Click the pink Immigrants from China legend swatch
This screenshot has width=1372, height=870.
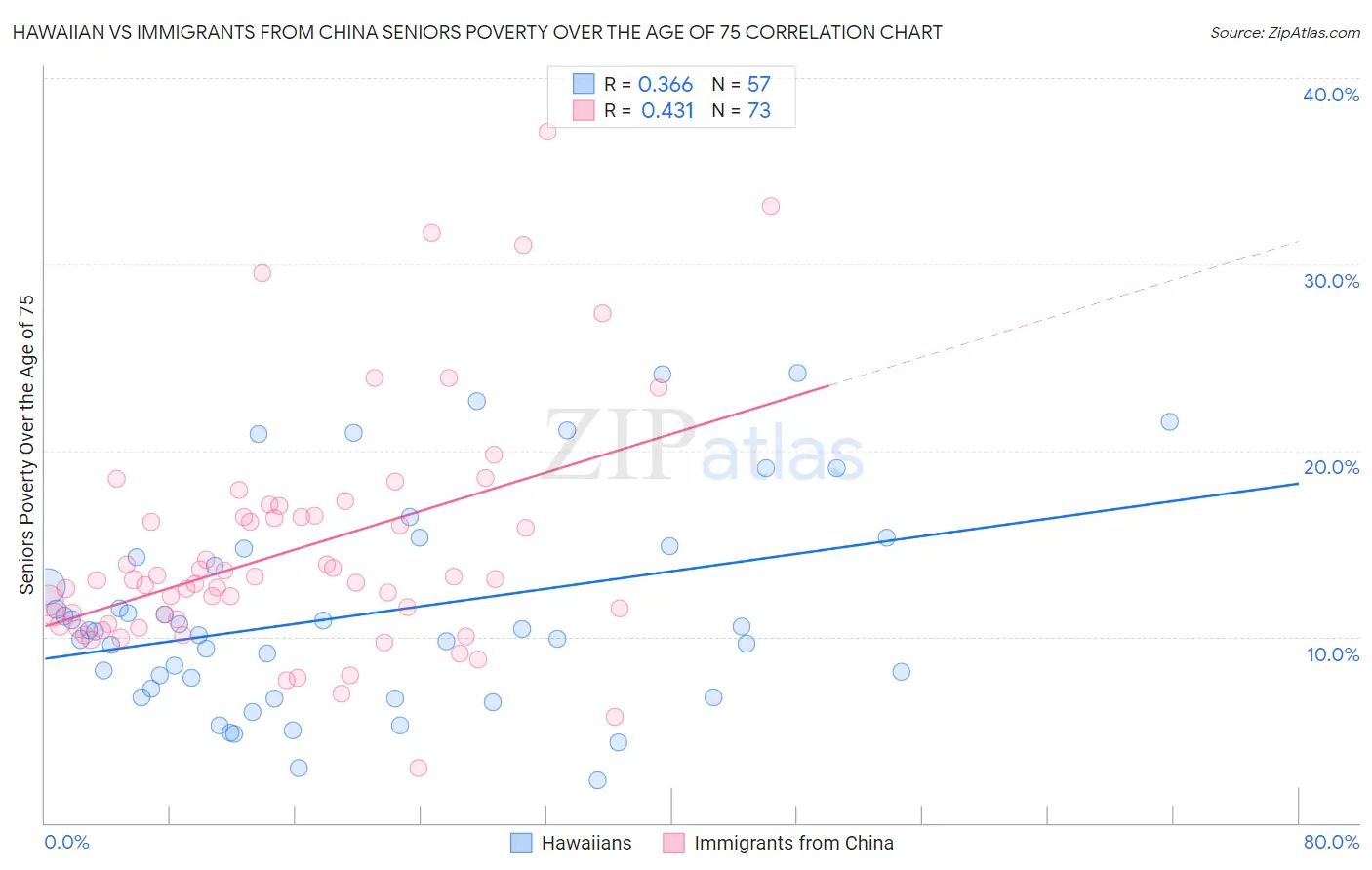[x=673, y=843]
